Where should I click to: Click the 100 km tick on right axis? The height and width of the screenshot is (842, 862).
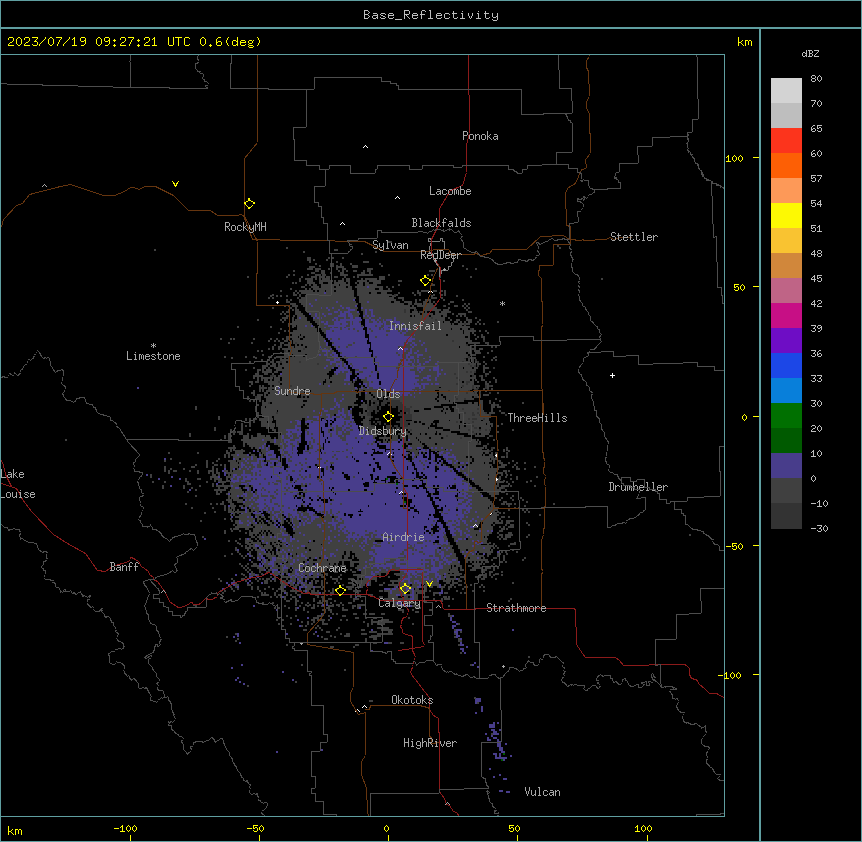pos(734,158)
